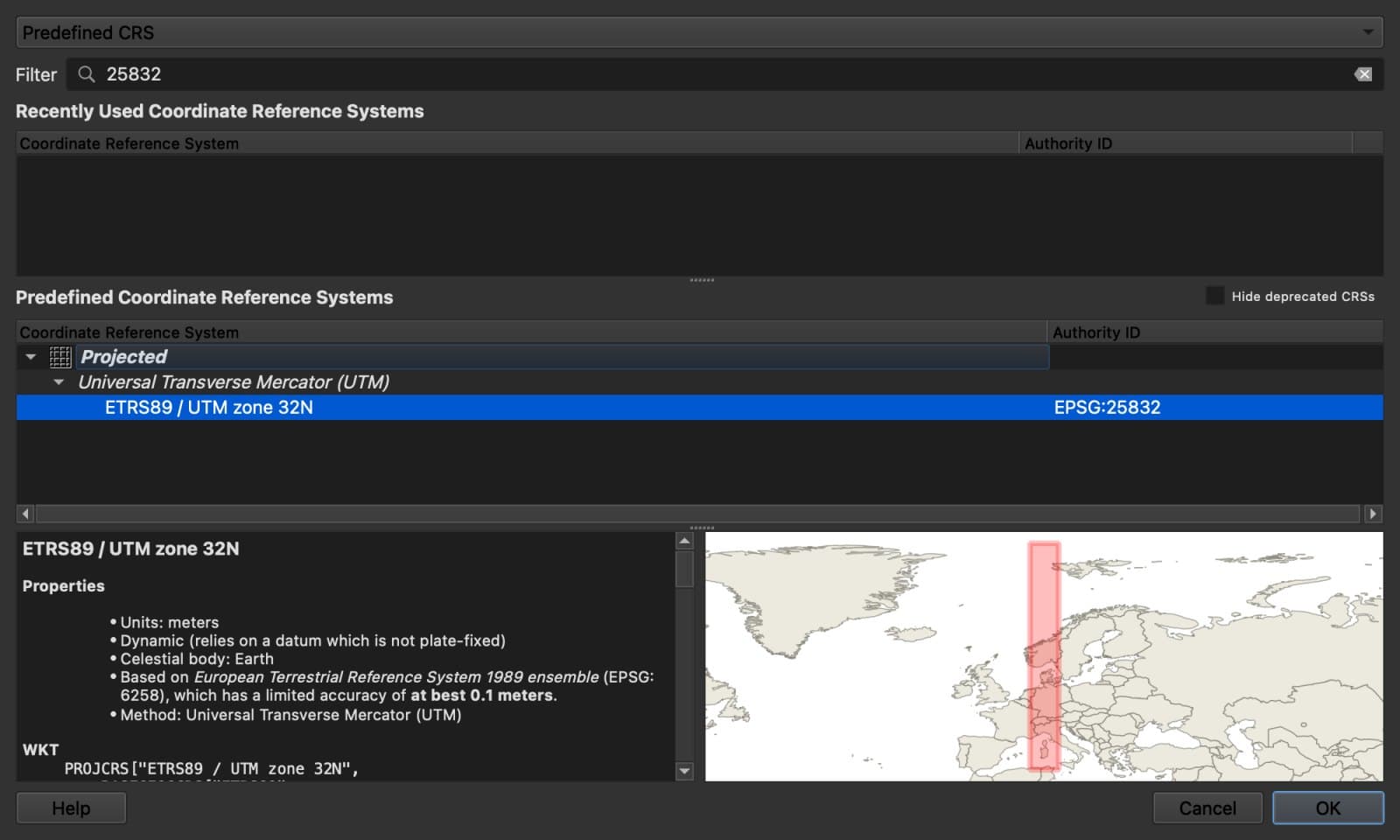1400x840 pixels.
Task: Click the splitter handle above Predefined Coordinate Reference Systems
Action: coord(702,280)
